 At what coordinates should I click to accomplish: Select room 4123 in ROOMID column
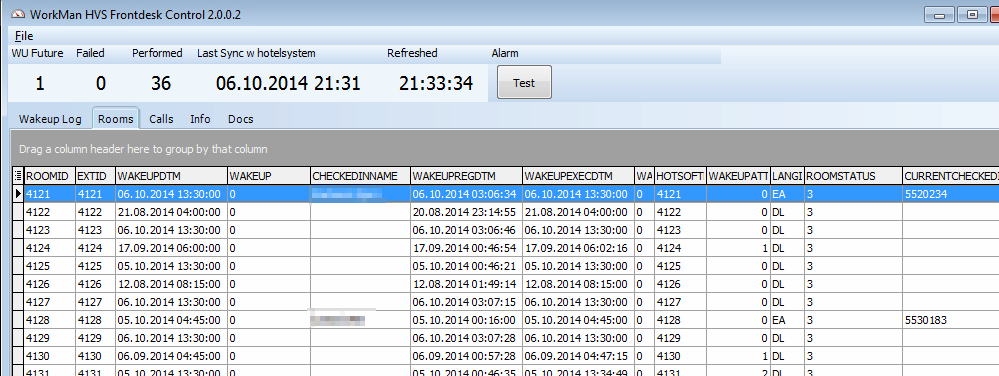pos(49,230)
